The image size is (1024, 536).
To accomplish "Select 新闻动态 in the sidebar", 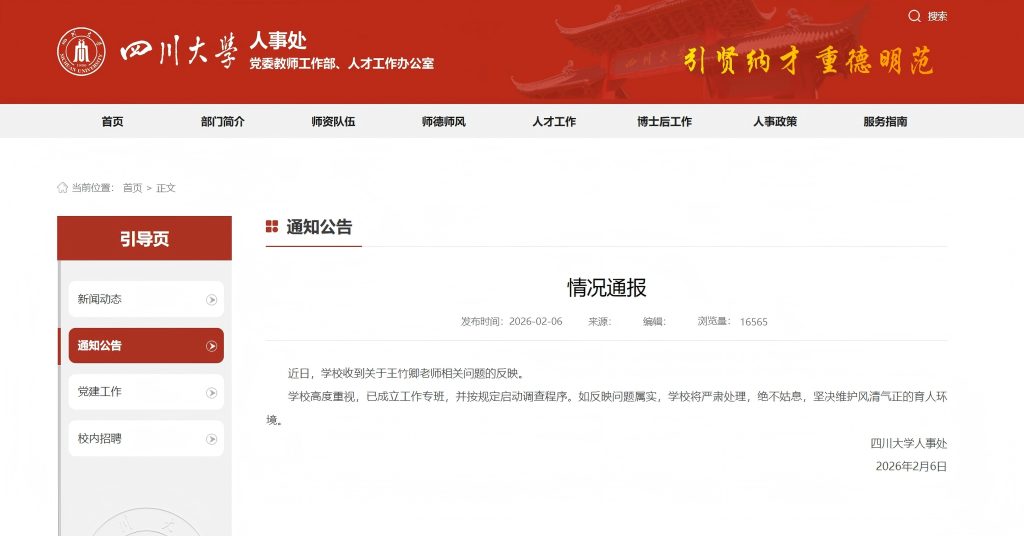I will (146, 299).
